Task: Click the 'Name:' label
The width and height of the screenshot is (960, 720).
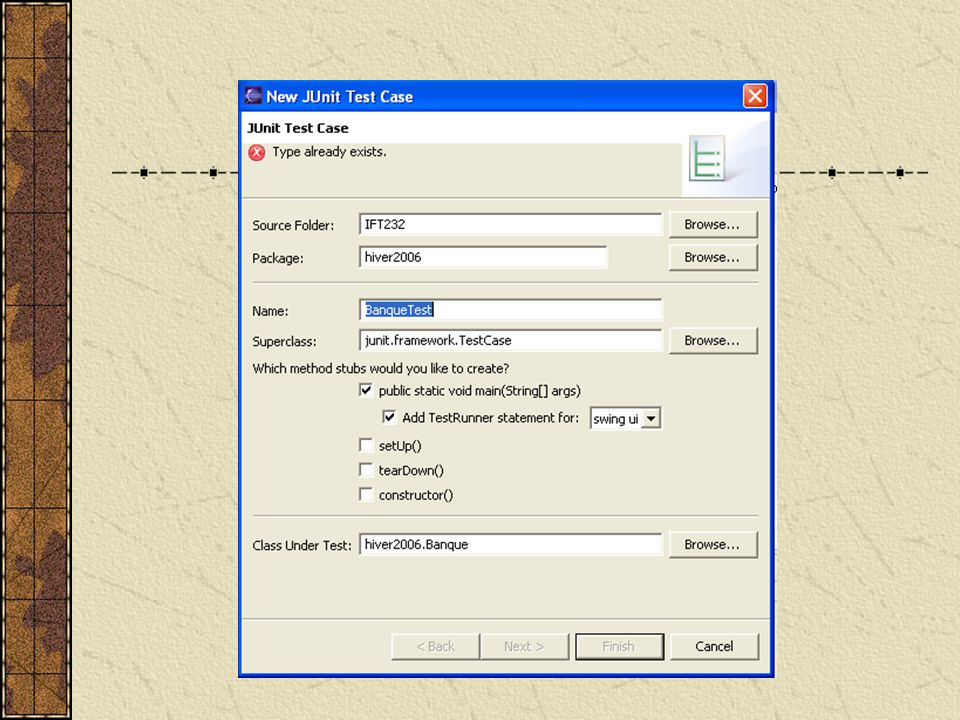Action: pos(270,311)
